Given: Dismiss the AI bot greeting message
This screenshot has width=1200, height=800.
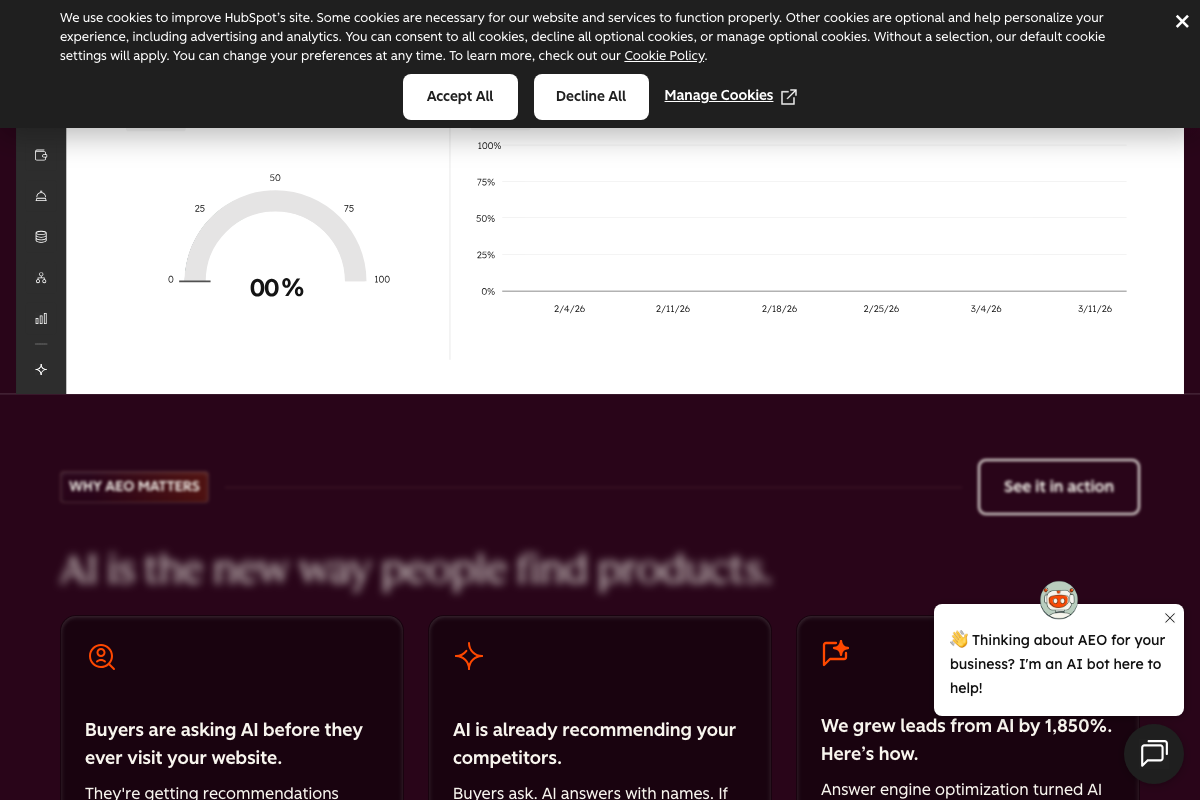Looking at the screenshot, I should click(x=1169, y=618).
